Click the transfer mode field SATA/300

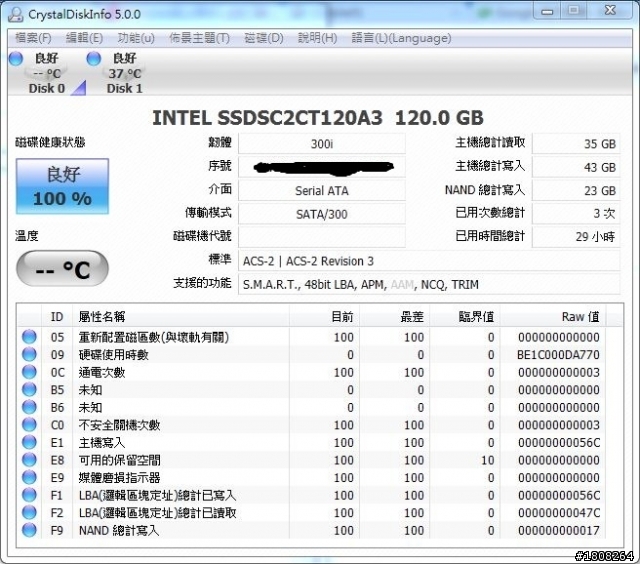[322, 214]
